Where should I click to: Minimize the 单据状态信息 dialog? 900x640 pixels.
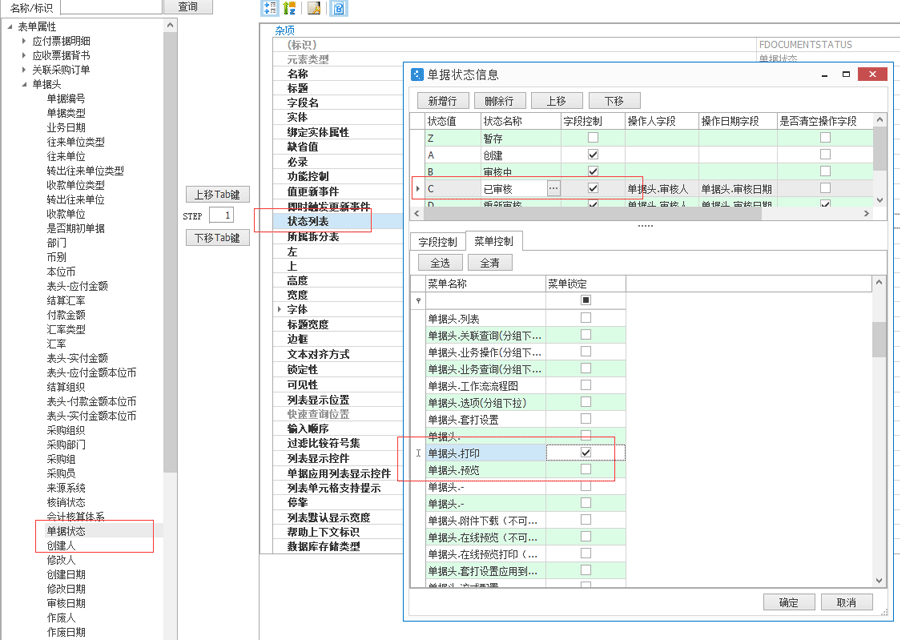tap(825, 74)
